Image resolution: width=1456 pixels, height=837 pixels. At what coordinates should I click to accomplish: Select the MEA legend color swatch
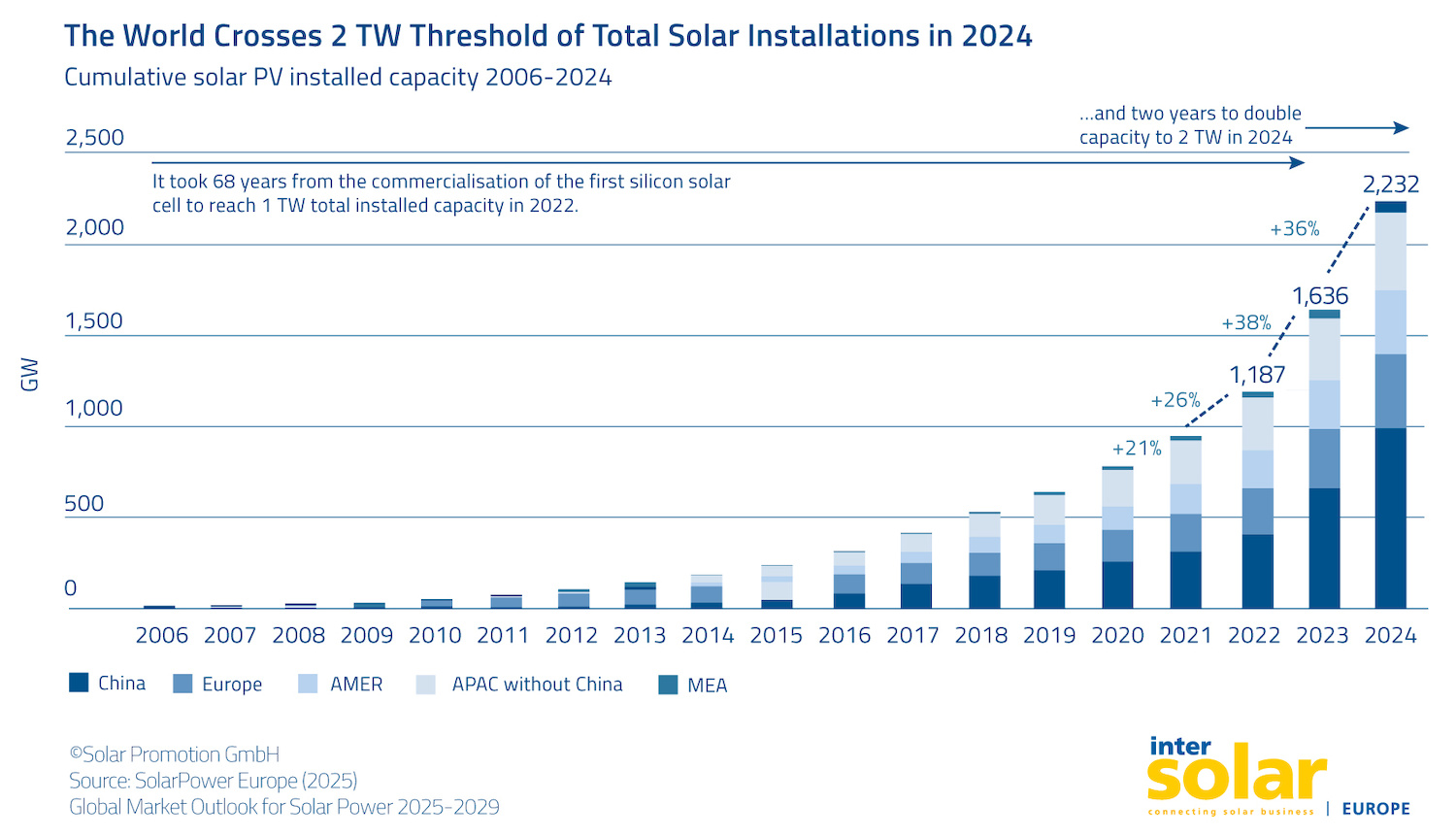(668, 685)
